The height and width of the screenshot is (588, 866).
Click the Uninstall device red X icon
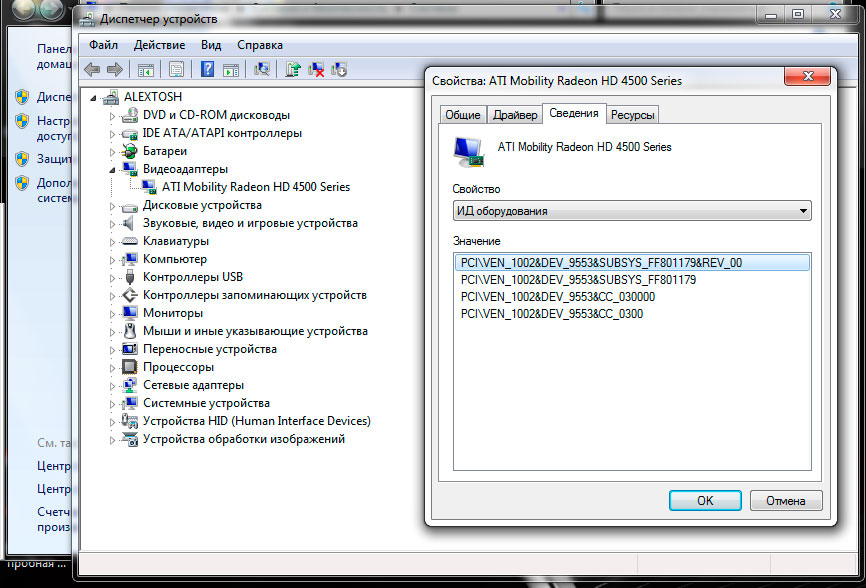tap(316, 69)
